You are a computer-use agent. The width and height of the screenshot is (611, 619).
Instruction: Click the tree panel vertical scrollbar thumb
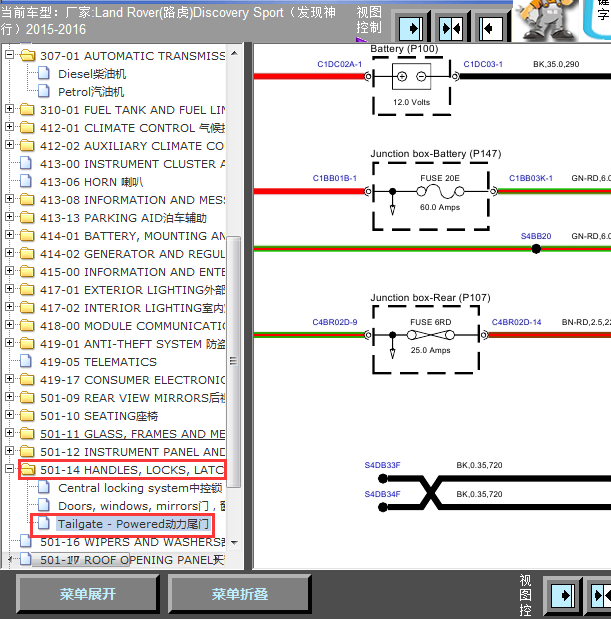pyautogui.click(x=234, y=361)
